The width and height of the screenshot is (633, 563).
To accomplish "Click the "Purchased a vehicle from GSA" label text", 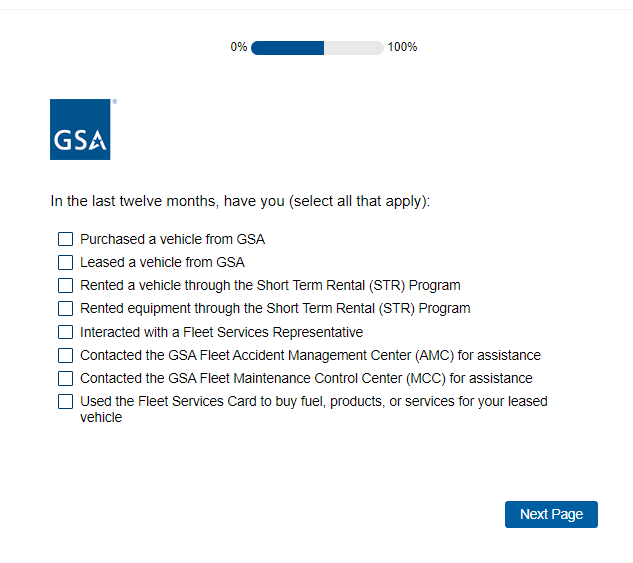I will (x=172, y=240).
